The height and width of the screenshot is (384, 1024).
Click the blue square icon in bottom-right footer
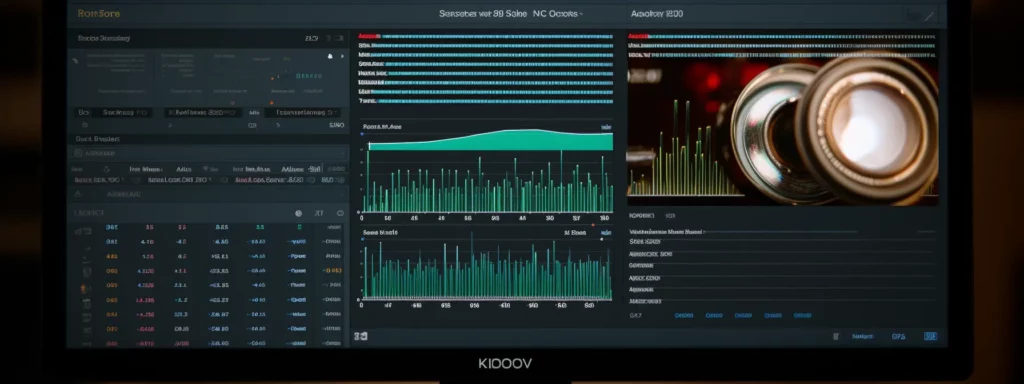(931, 336)
